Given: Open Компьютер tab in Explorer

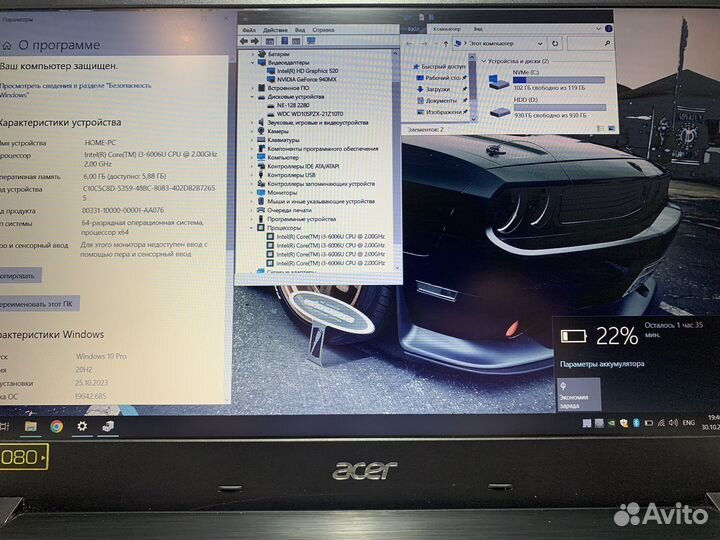Looking at the screenshot, I should click(447, 29).
